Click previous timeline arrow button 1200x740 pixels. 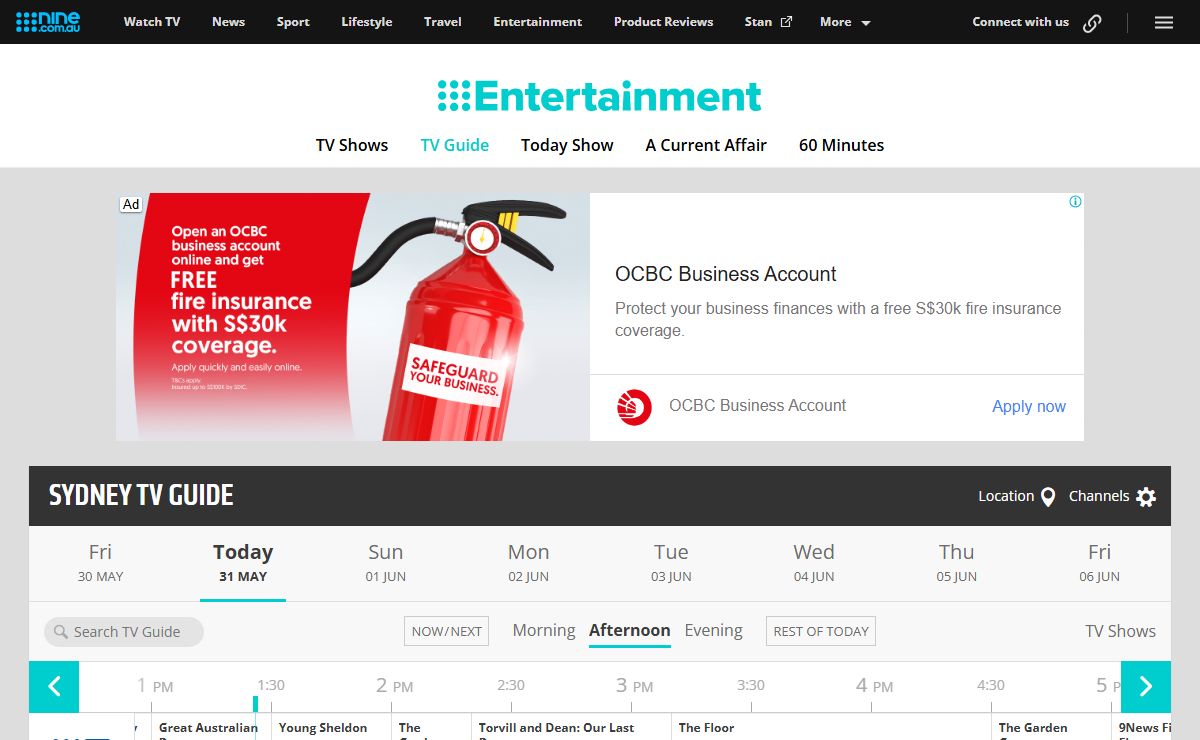[x=54, y=687]
